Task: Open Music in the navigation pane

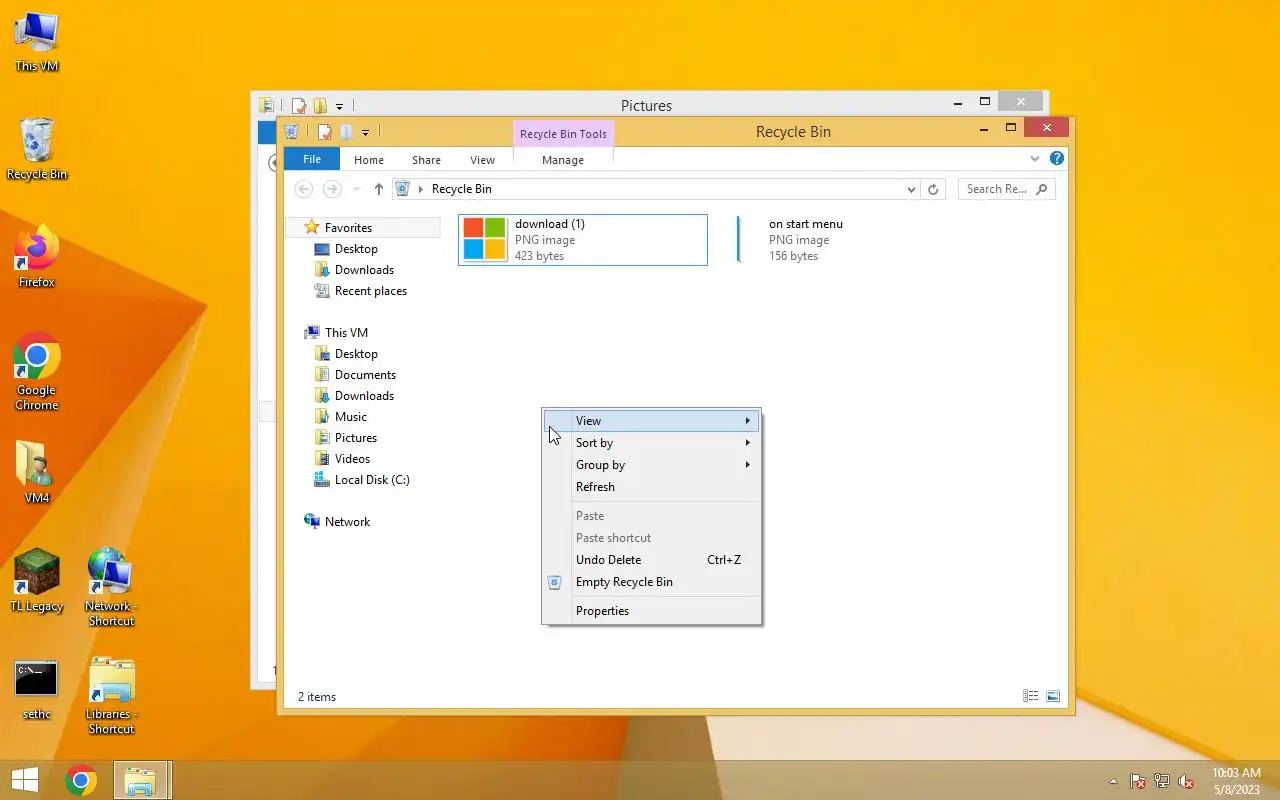Action: click(350, 417)
